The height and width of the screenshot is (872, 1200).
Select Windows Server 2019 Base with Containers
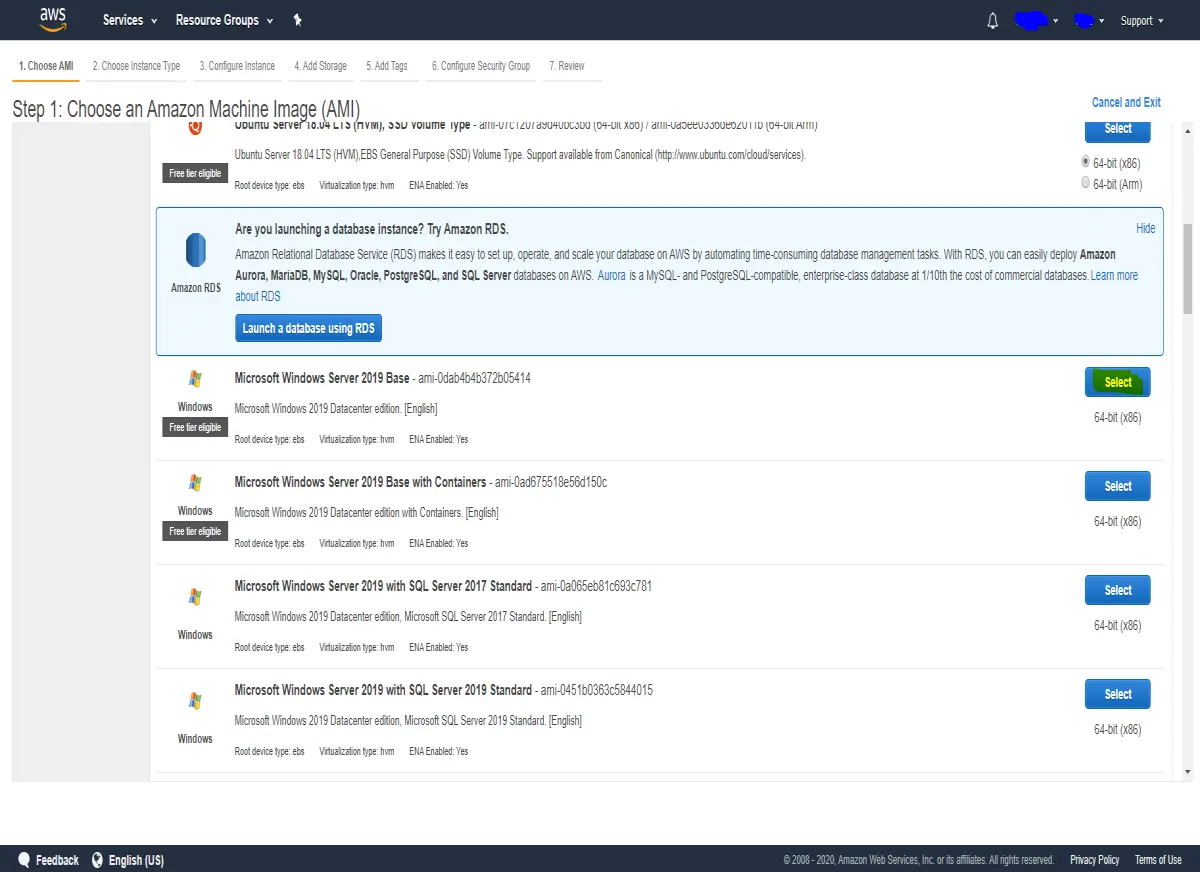(x=1118, y=486)
